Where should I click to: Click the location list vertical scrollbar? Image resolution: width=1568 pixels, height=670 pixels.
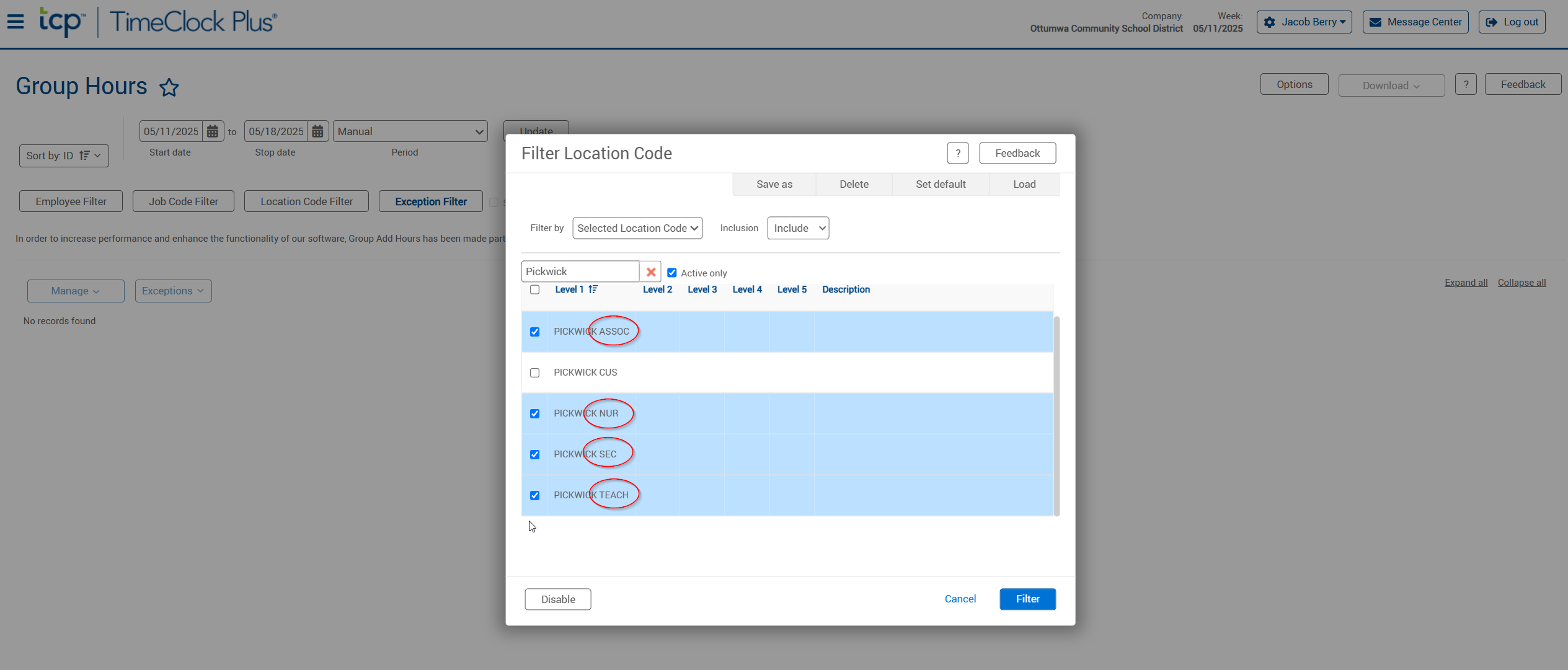1056,415
